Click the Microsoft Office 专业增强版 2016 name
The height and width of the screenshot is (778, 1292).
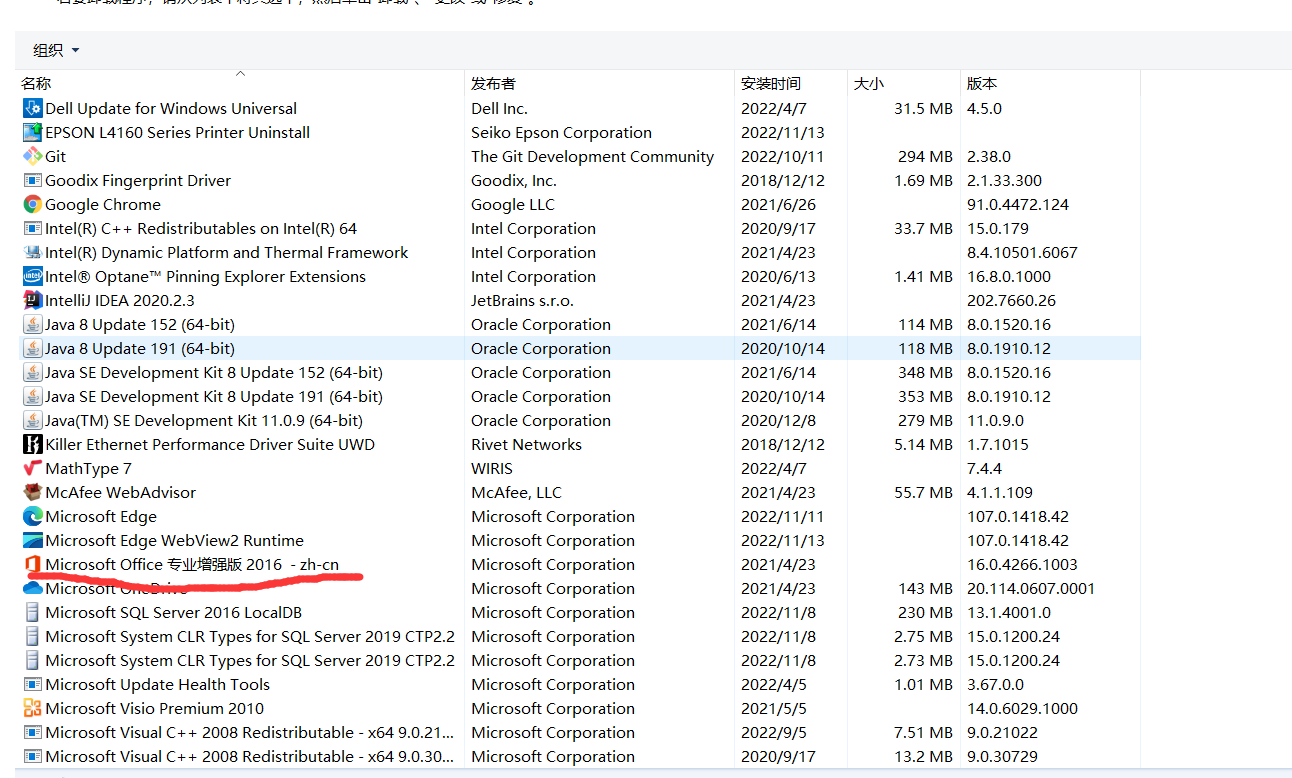pyautogui.click(x=192, y=564)
